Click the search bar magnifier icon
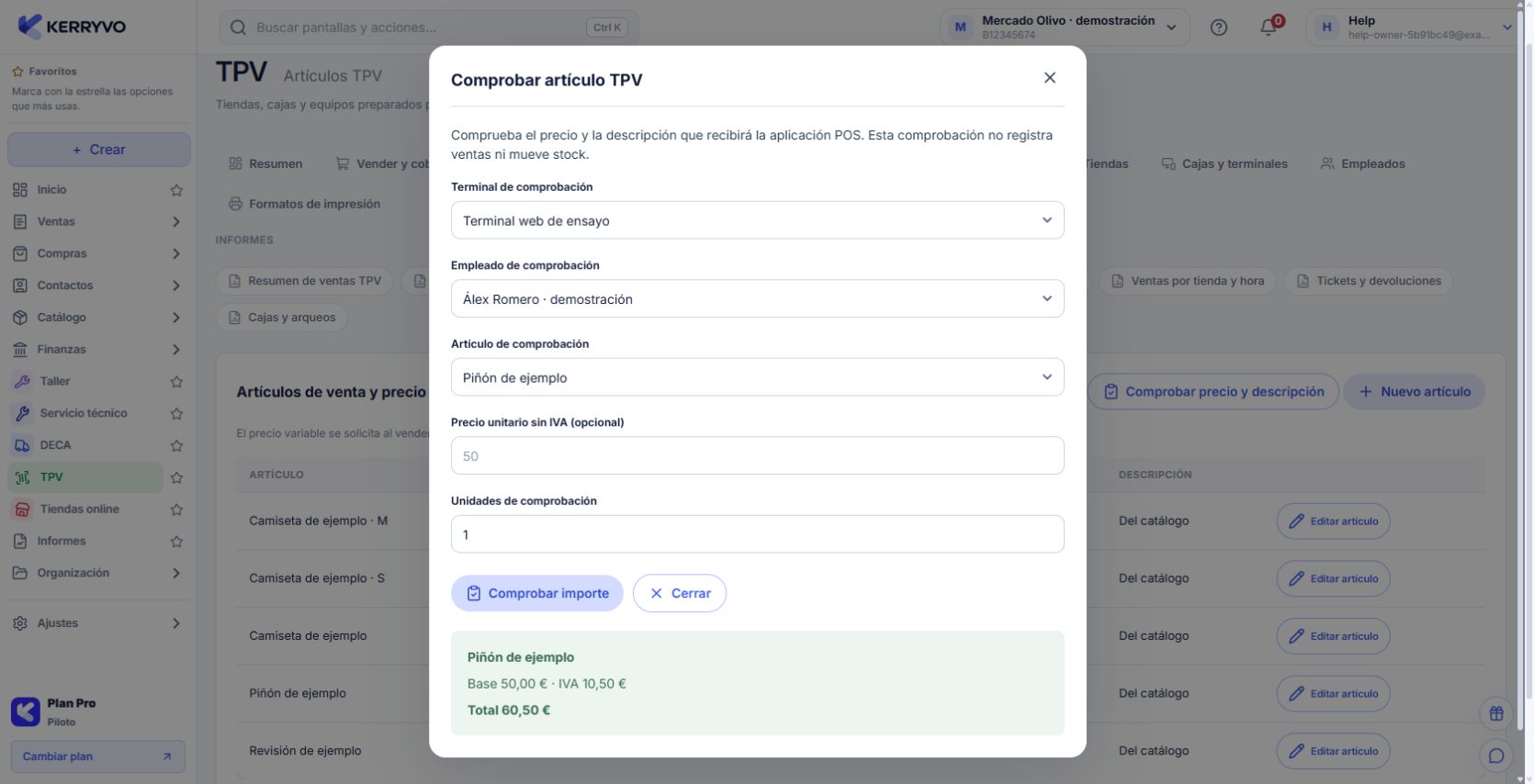 [x=238, y=28]
